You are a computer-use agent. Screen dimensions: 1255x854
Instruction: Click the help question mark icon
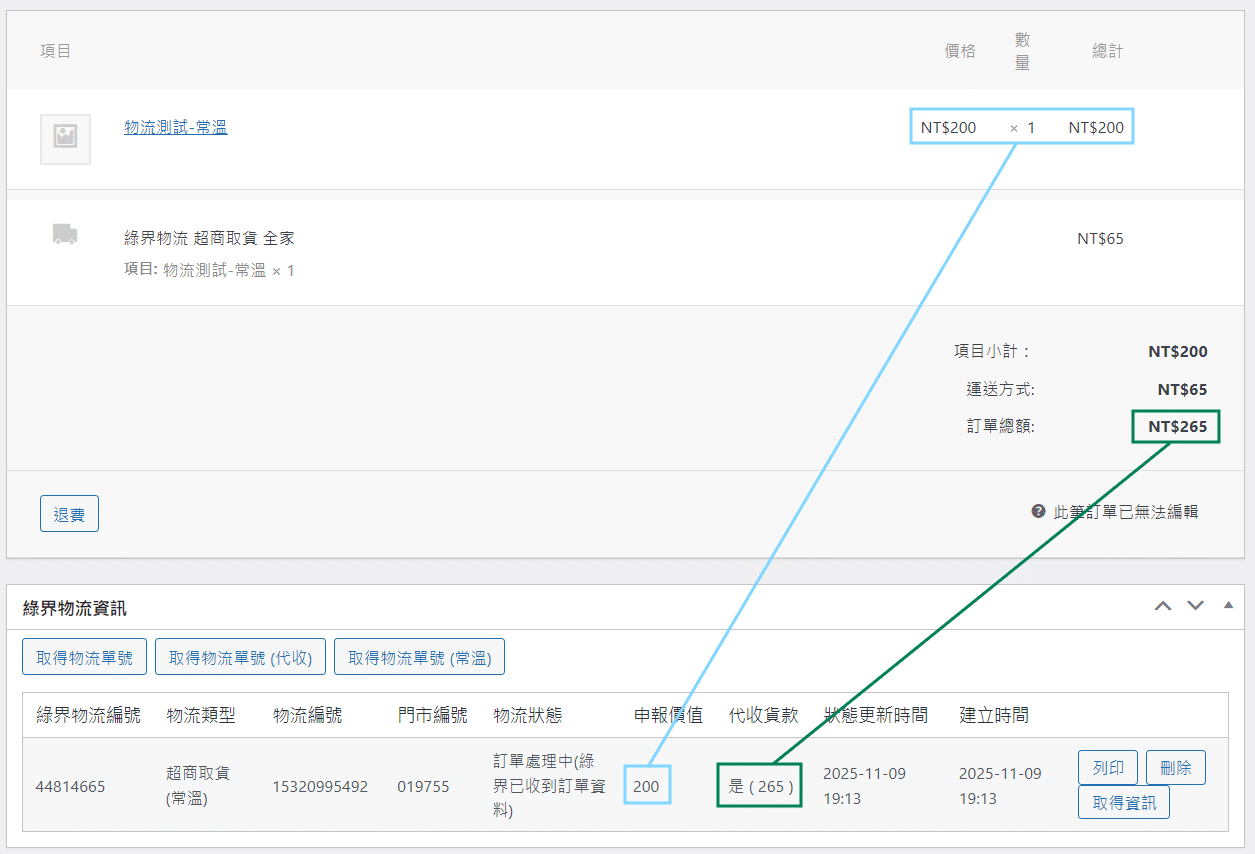(1038, 511)
